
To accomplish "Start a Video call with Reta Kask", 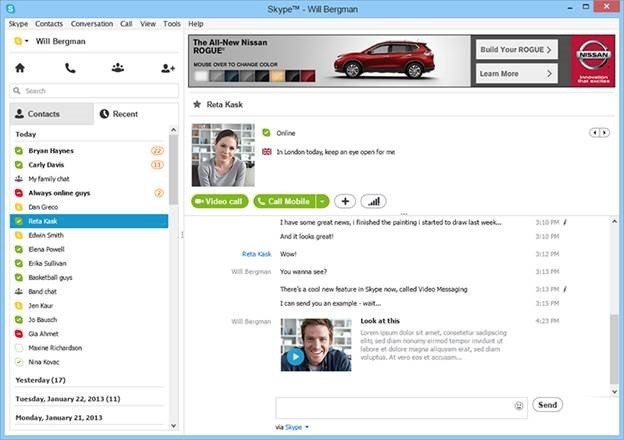I will [x=220, y=201].
